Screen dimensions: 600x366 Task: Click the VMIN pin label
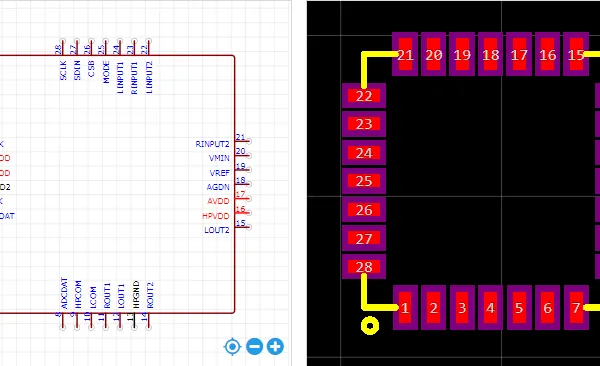tap(219, 158)
